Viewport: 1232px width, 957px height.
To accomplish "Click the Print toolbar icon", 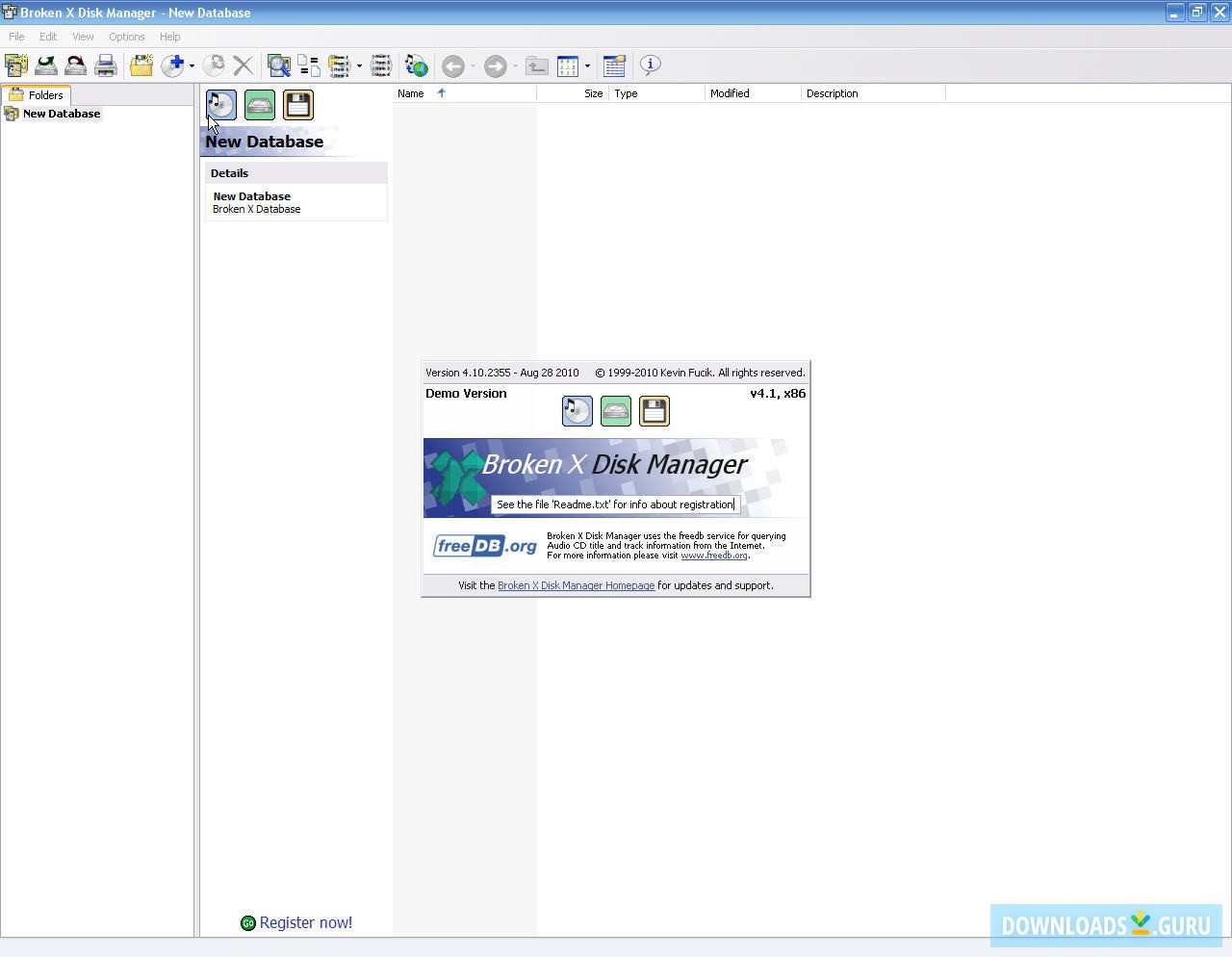I will 106,65.
